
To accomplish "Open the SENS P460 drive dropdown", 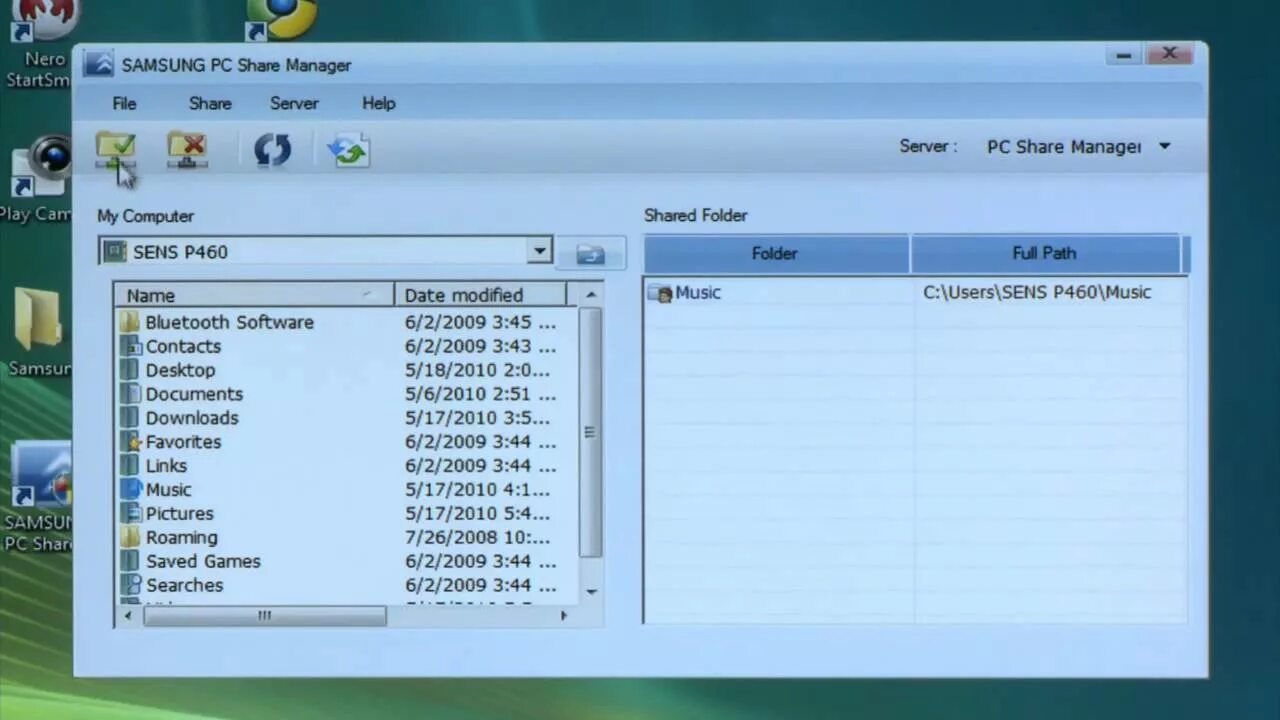I will (x=539, y=251).
